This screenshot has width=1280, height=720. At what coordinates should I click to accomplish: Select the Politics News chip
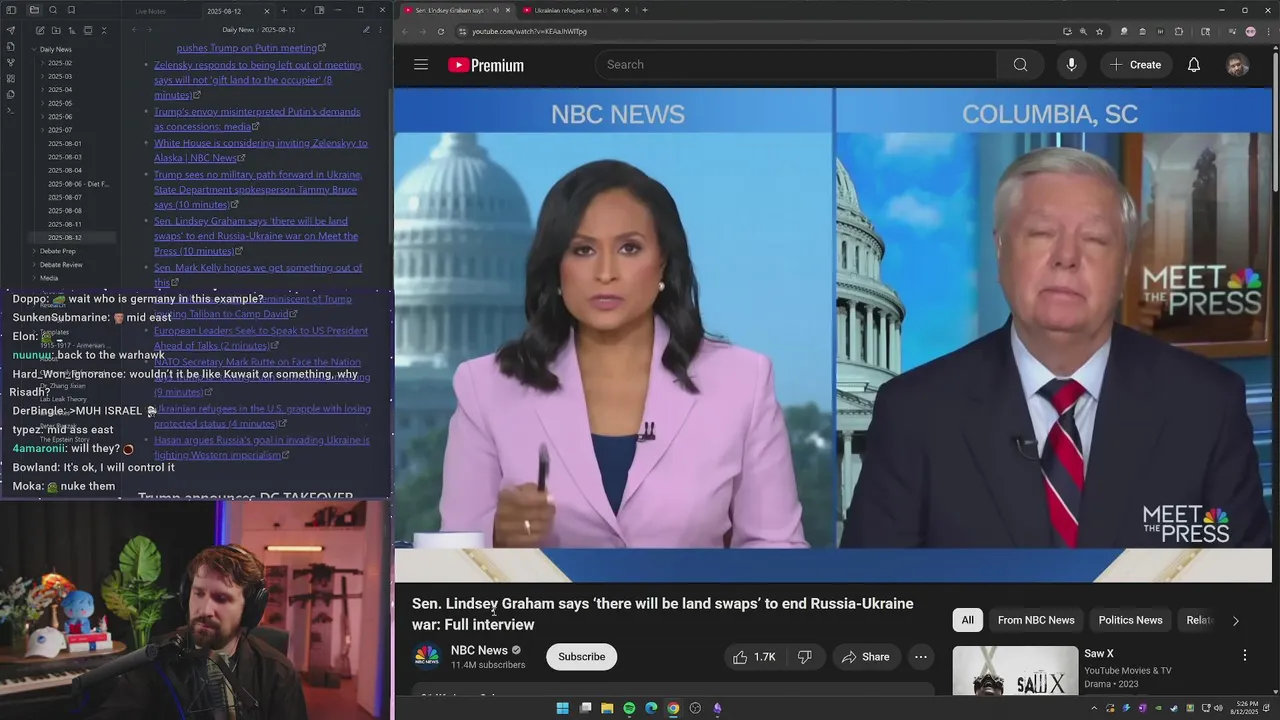1130,620
